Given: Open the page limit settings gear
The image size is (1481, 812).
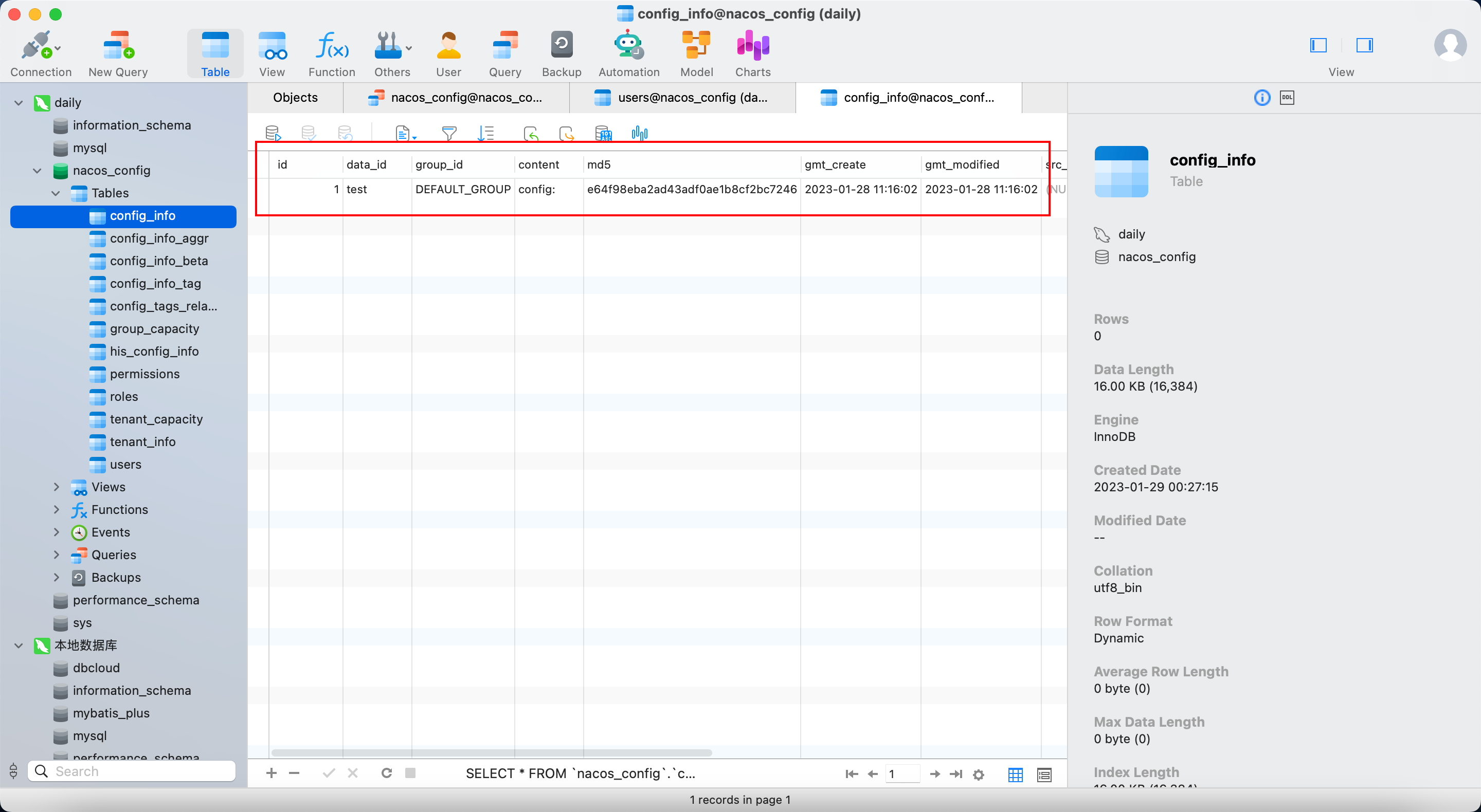Looking at the screenshot, I should 979,774.
